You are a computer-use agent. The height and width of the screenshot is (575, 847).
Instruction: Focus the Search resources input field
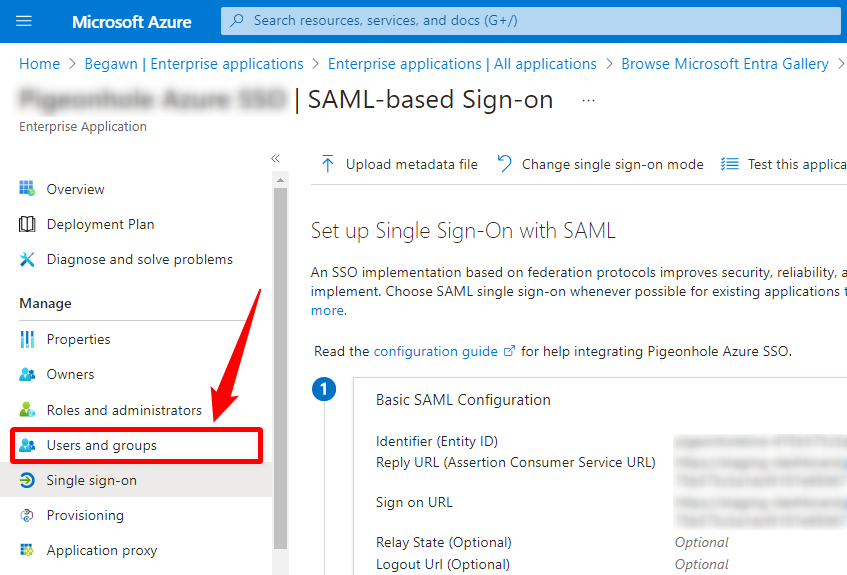click(531, 21)
